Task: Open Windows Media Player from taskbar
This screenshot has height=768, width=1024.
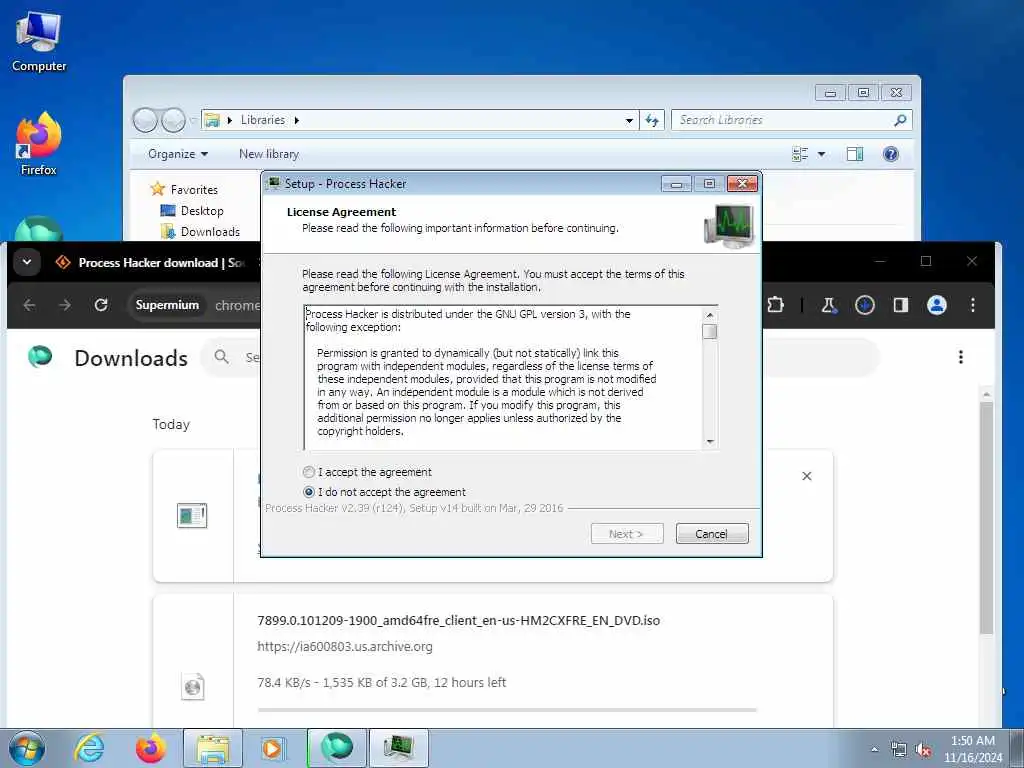Action: (x=273, y=748)
